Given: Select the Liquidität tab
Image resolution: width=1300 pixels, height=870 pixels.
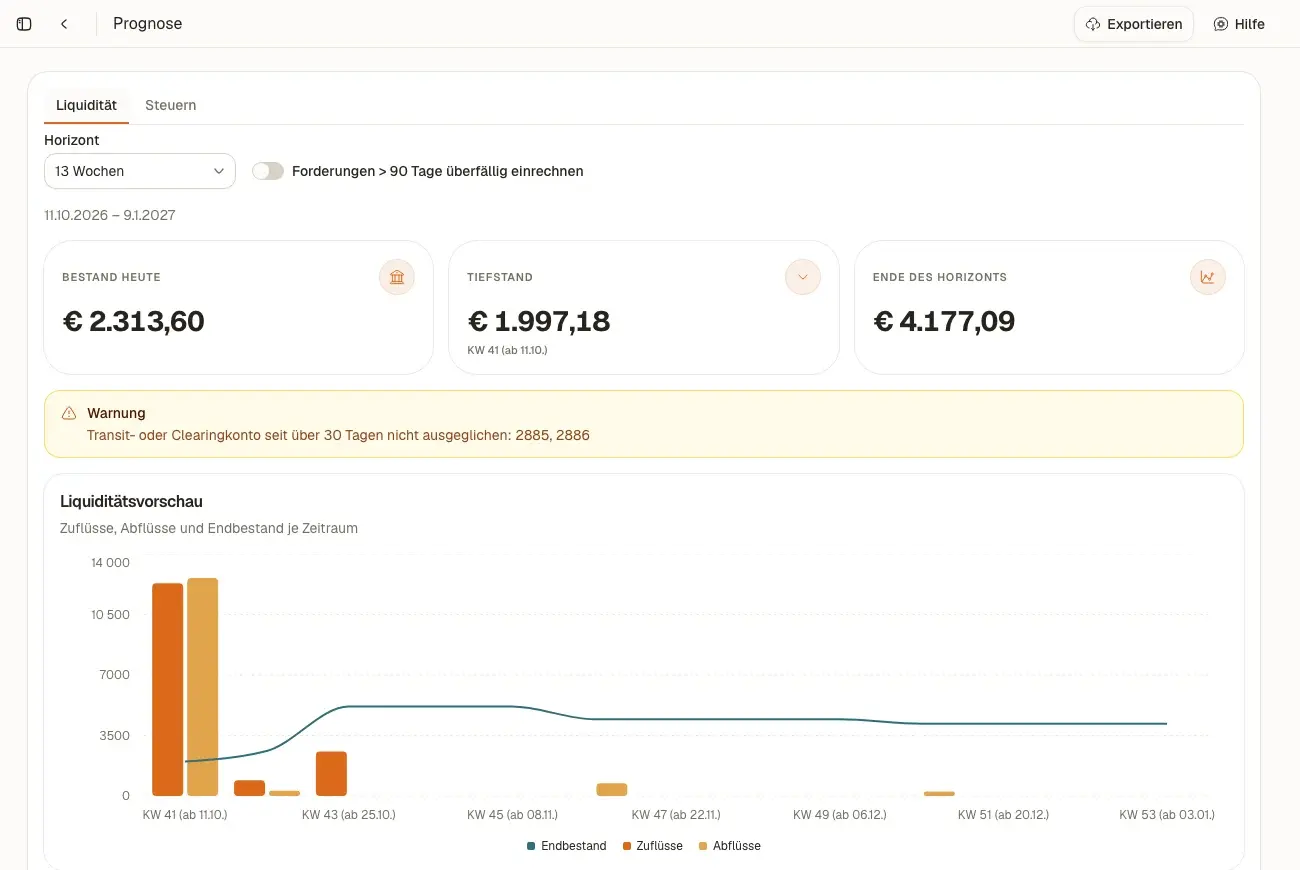Looking at the screenshot, I should [x=86, y=105].
